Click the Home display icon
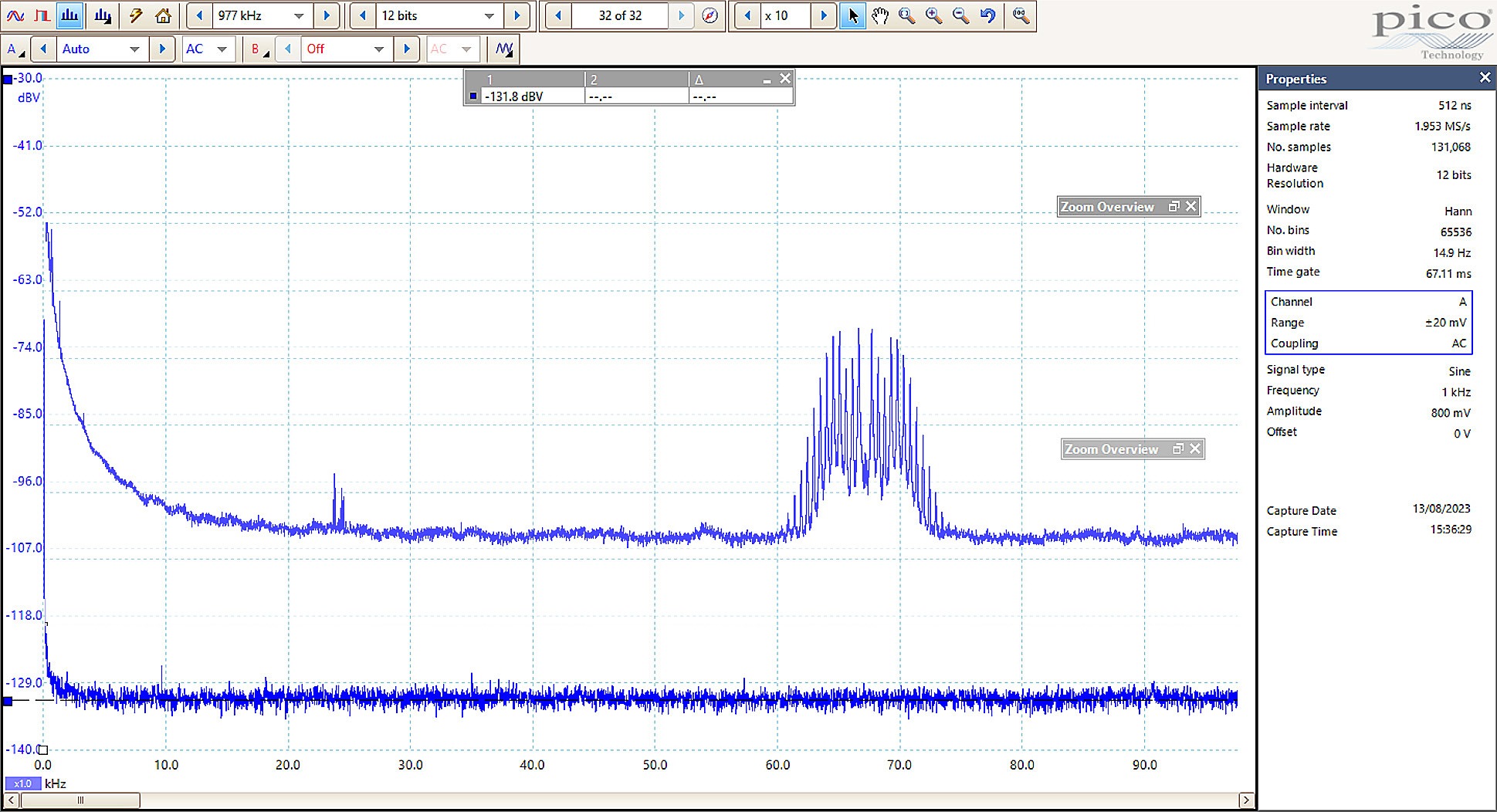 [163, 15]
